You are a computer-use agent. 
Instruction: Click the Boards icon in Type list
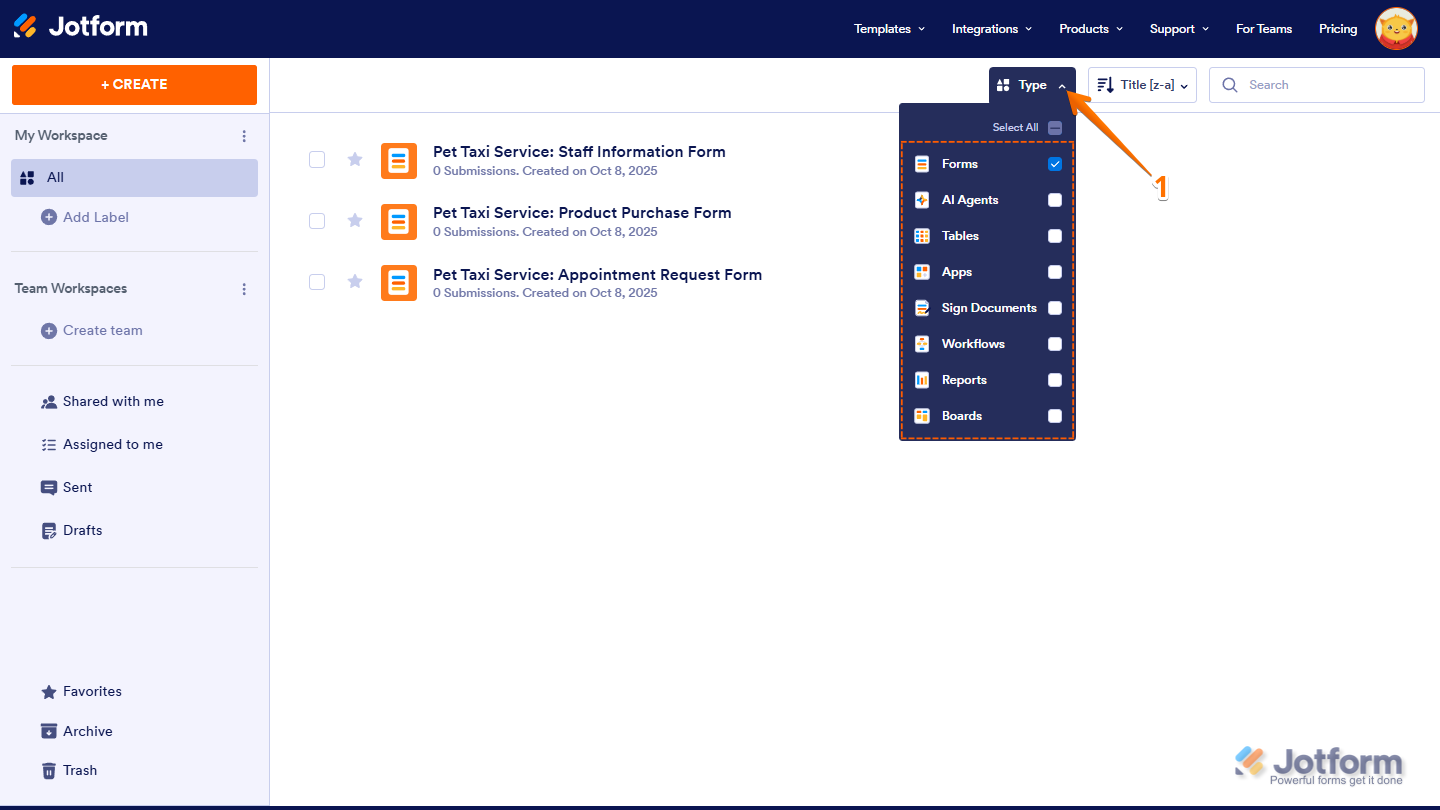click(922, 416)
